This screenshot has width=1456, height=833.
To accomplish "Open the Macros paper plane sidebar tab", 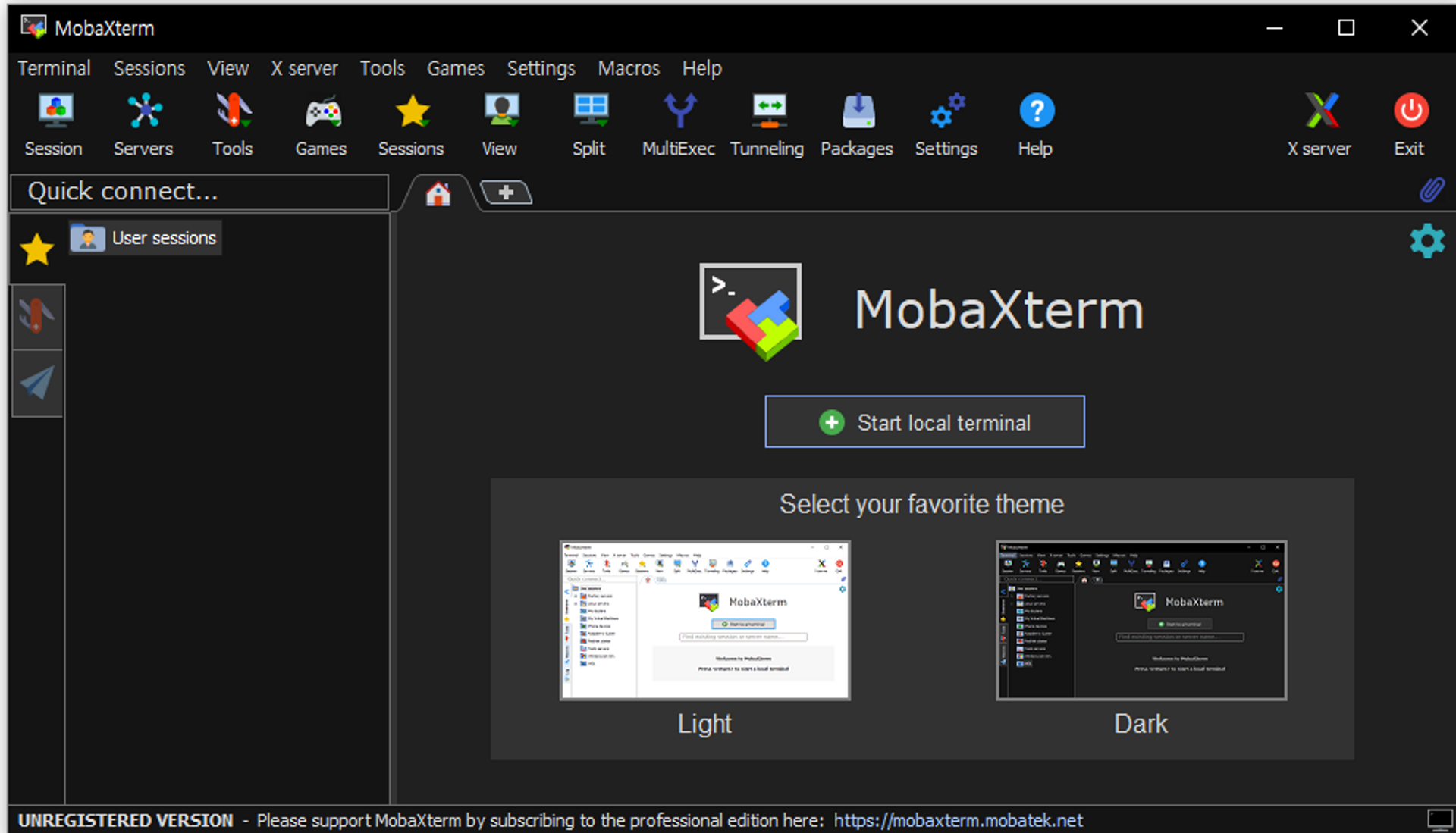I will [37, 383].
